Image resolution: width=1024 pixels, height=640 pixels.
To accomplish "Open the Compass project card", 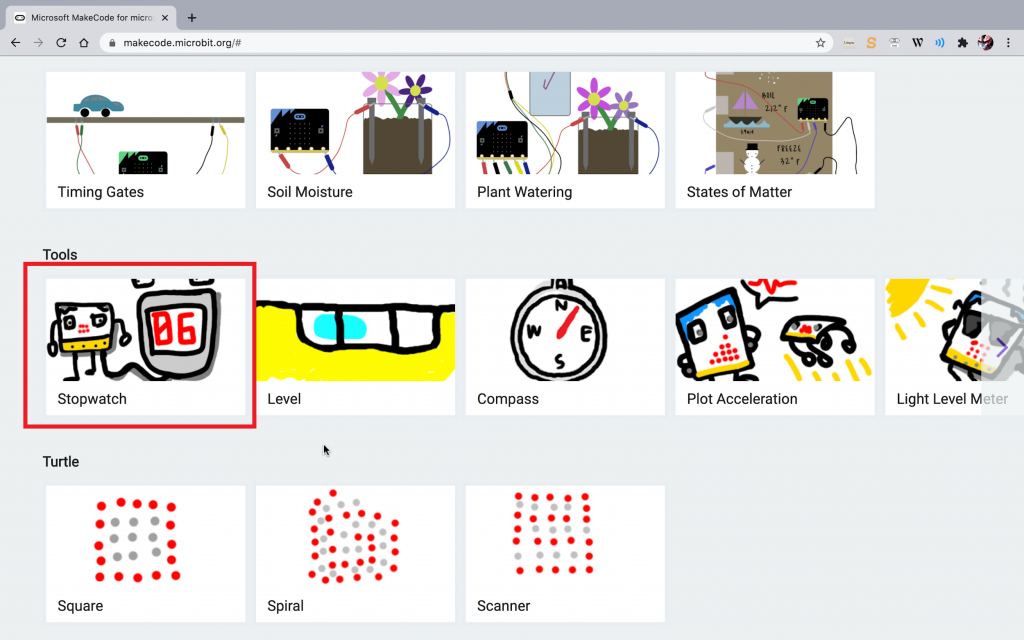I will pos(565,347).
